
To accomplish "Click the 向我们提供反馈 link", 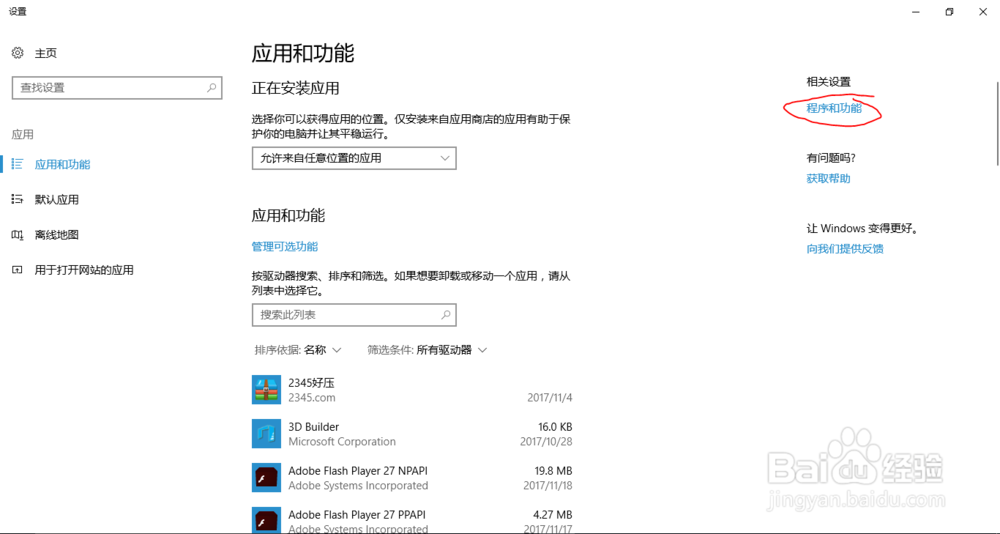I will (x=845, y=249).
